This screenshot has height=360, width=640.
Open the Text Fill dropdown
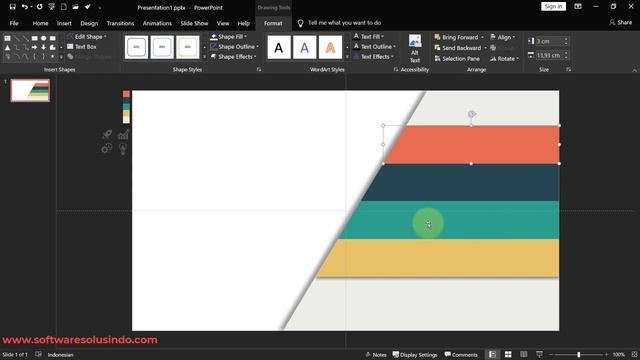[368, 36]
